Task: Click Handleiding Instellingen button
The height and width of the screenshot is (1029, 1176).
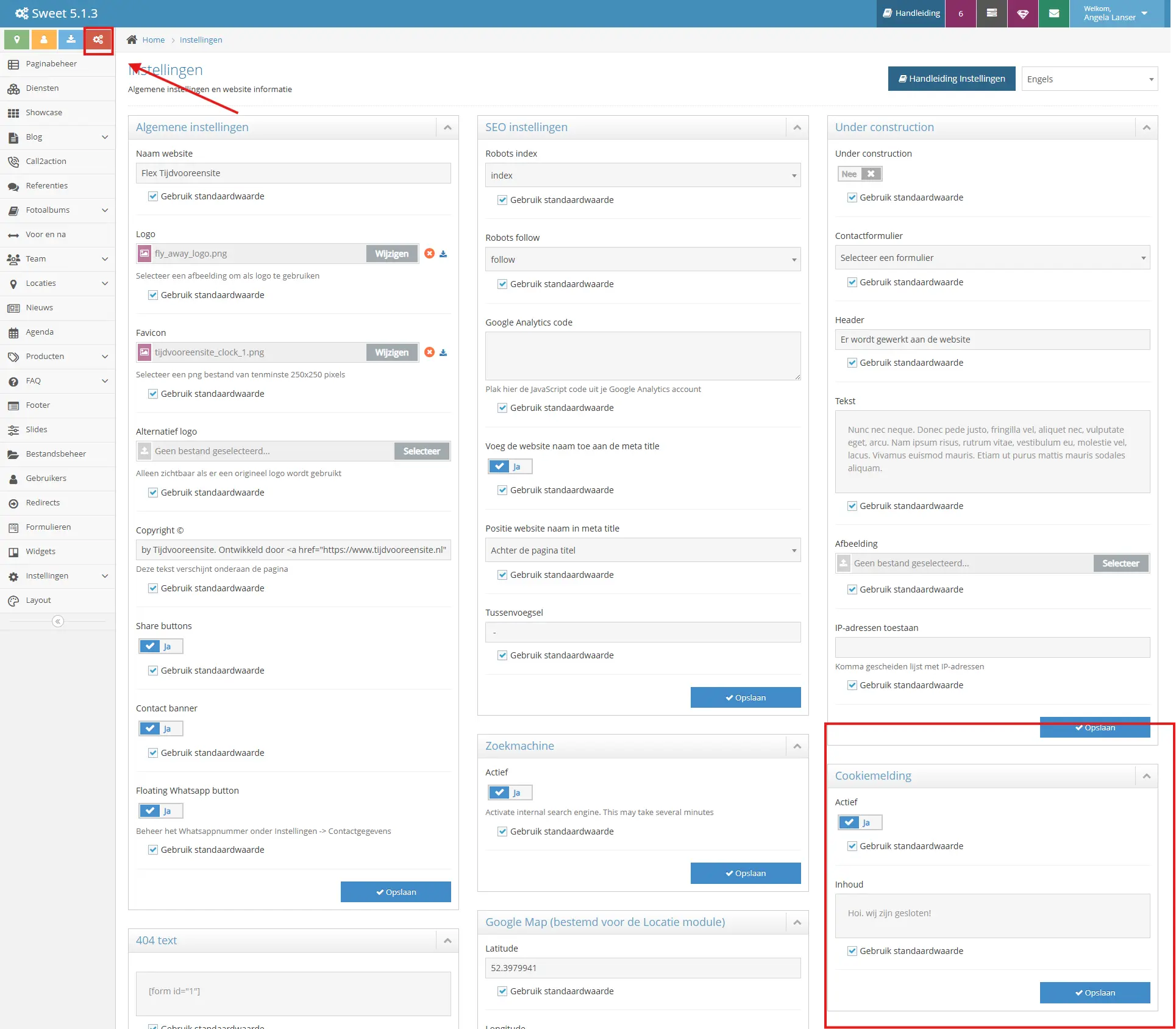Action: pos(952,79)
